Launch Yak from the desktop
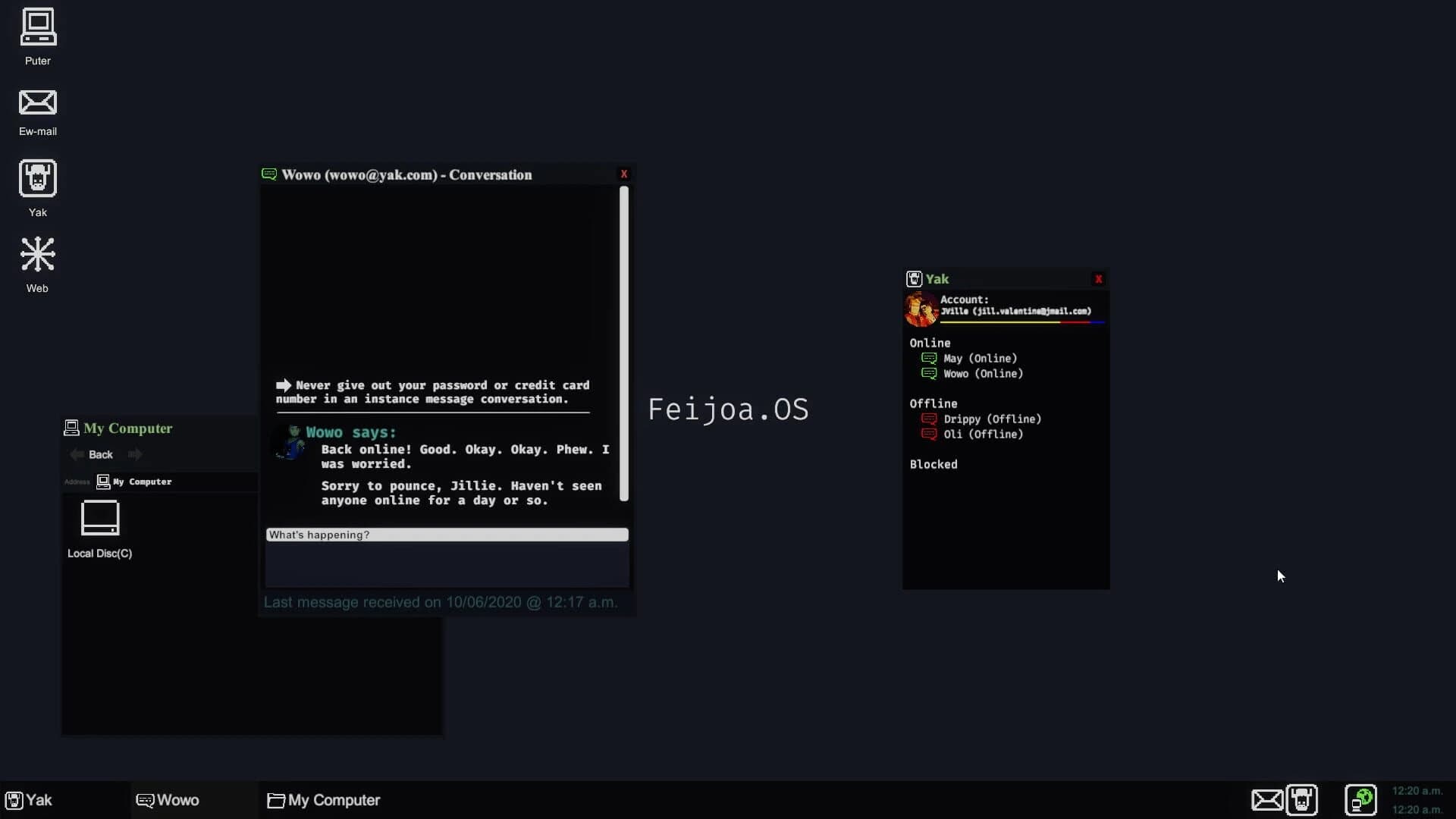Screen dimensions: 1456x819 point(37,180)
